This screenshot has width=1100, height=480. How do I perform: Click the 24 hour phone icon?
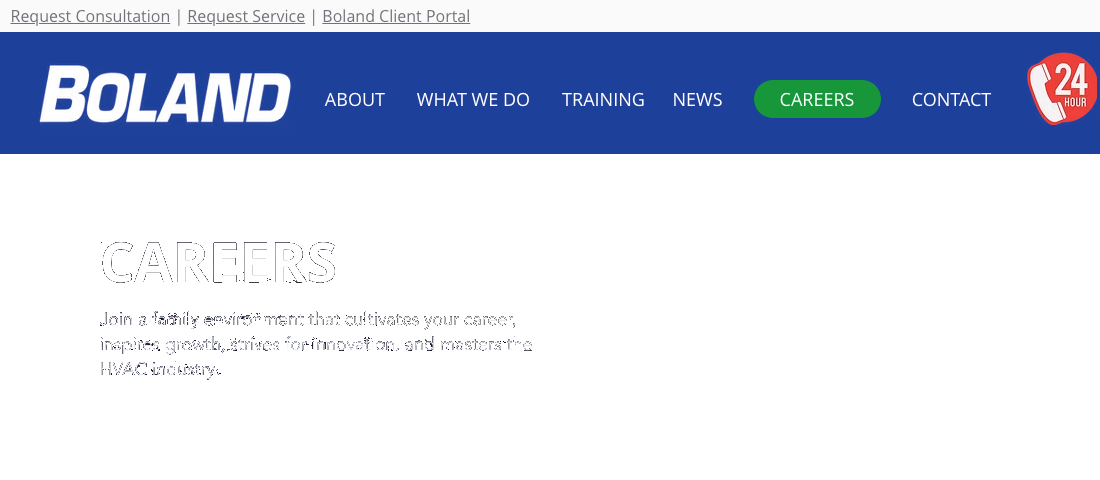[1063, 89]
